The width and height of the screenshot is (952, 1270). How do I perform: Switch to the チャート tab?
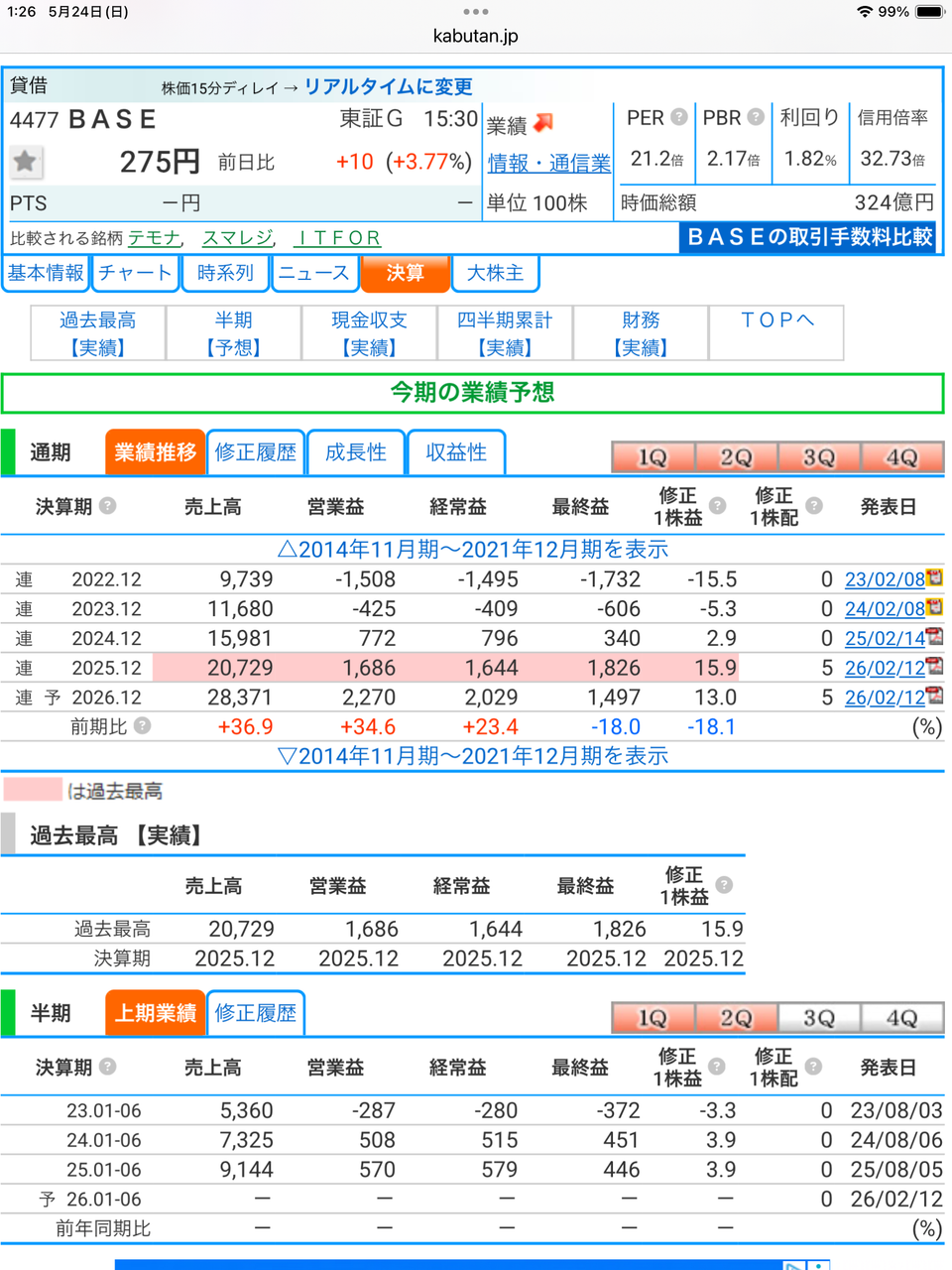point(135,273)
